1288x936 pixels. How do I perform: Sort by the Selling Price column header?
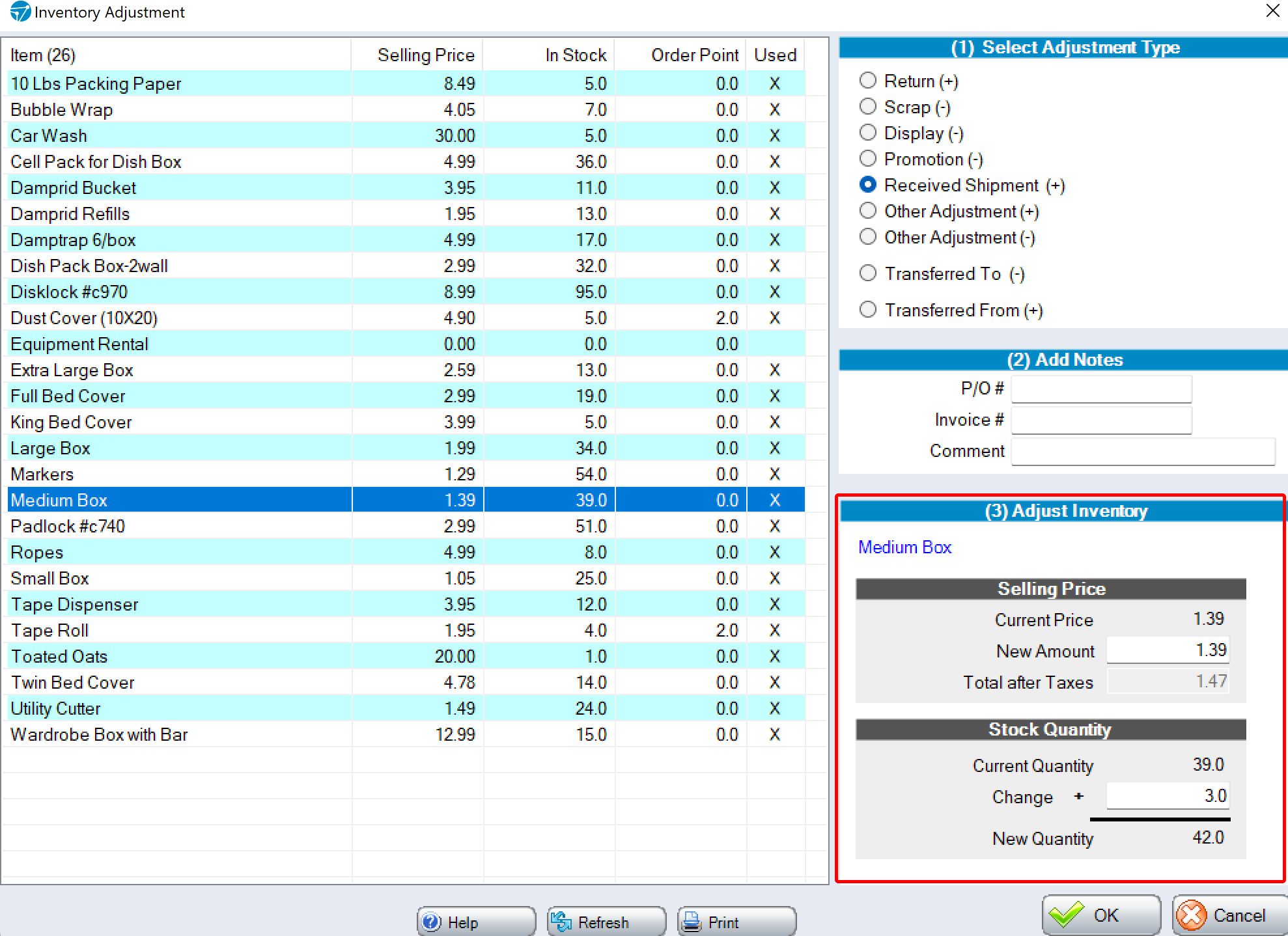(417, 55)
